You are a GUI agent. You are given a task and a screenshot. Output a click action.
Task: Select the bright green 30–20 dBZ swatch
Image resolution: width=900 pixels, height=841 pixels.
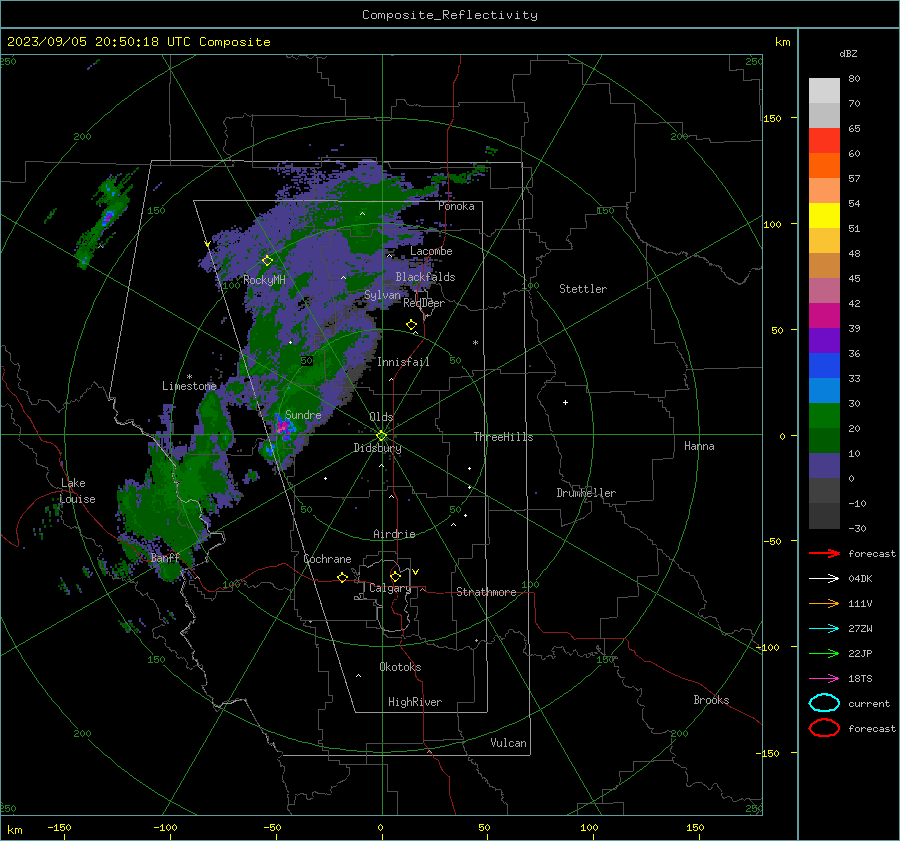824,416
